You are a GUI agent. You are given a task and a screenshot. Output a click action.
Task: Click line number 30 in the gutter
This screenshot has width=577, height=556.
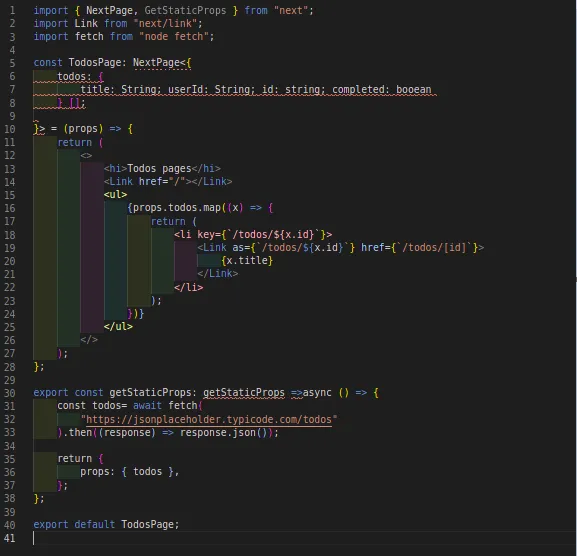tap(10, 393)
